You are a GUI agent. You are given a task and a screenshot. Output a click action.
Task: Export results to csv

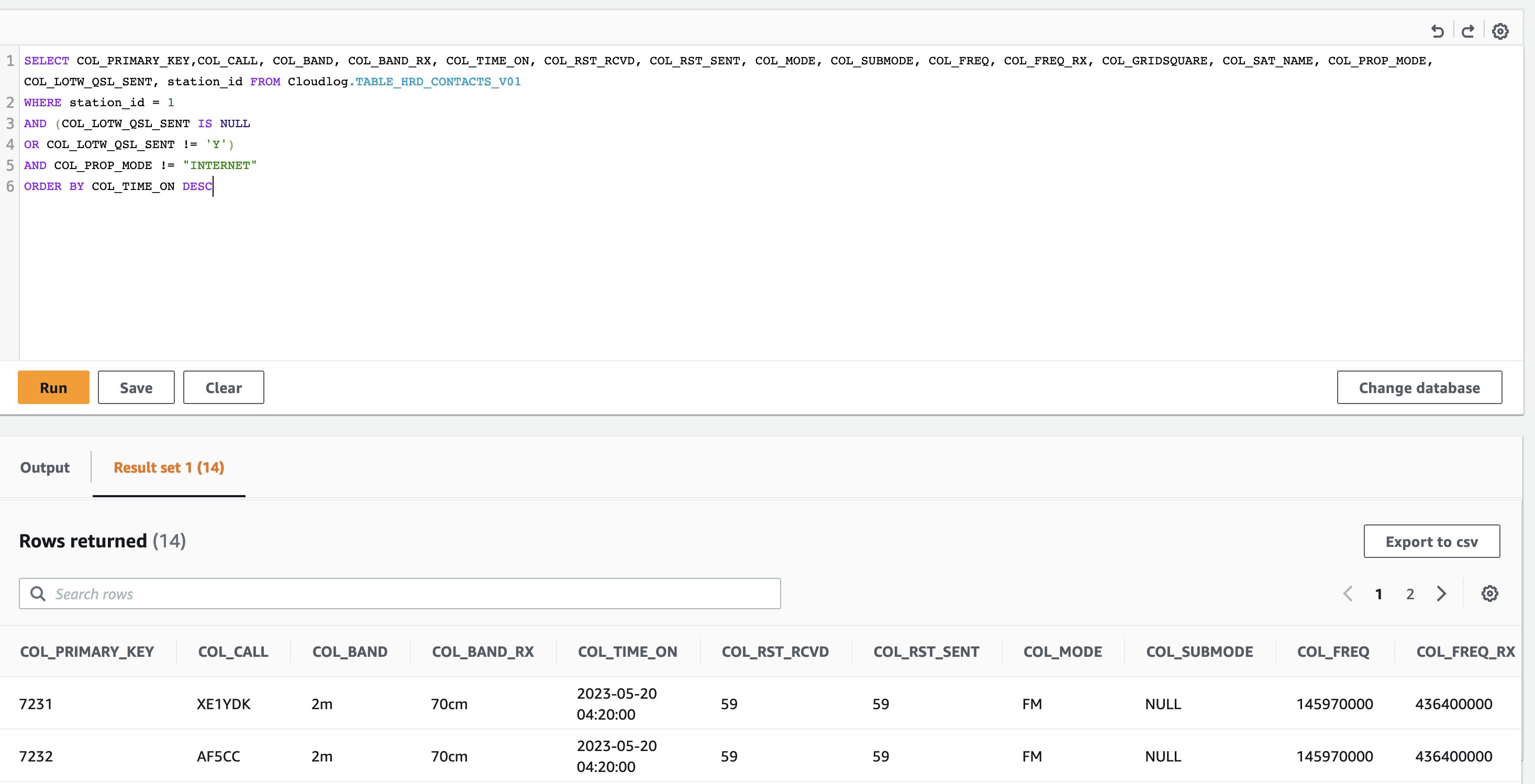coord(1432,541)
